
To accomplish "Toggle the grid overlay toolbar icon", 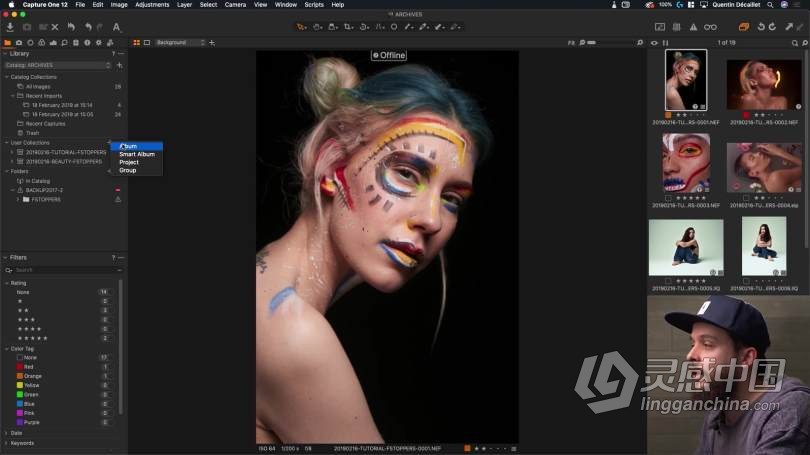I will (676, 27).
